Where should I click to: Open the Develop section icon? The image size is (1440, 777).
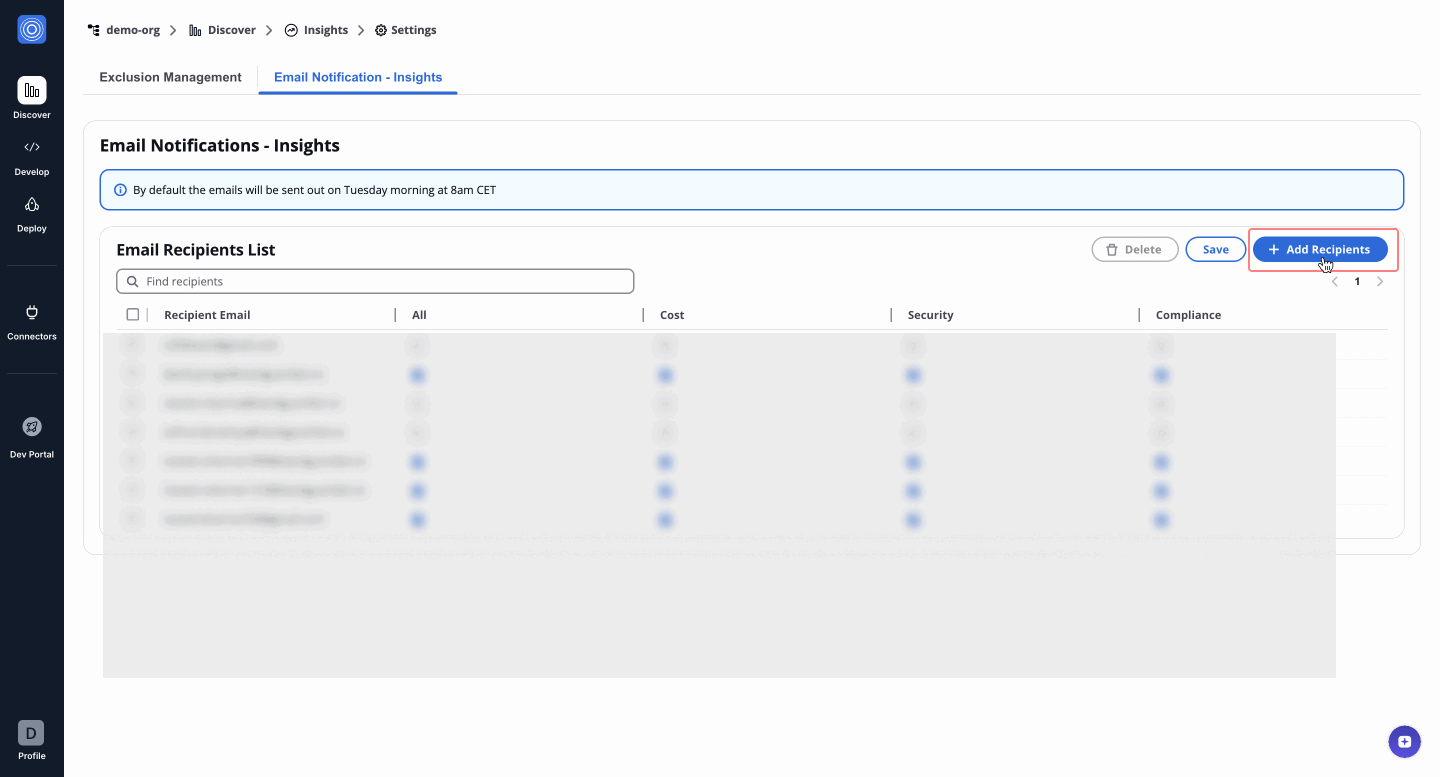(x=31, y=154)
